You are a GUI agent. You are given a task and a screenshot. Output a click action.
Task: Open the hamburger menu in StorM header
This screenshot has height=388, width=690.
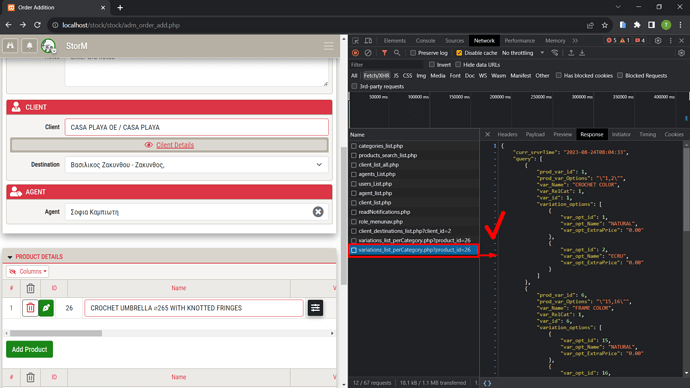(328, 46)
